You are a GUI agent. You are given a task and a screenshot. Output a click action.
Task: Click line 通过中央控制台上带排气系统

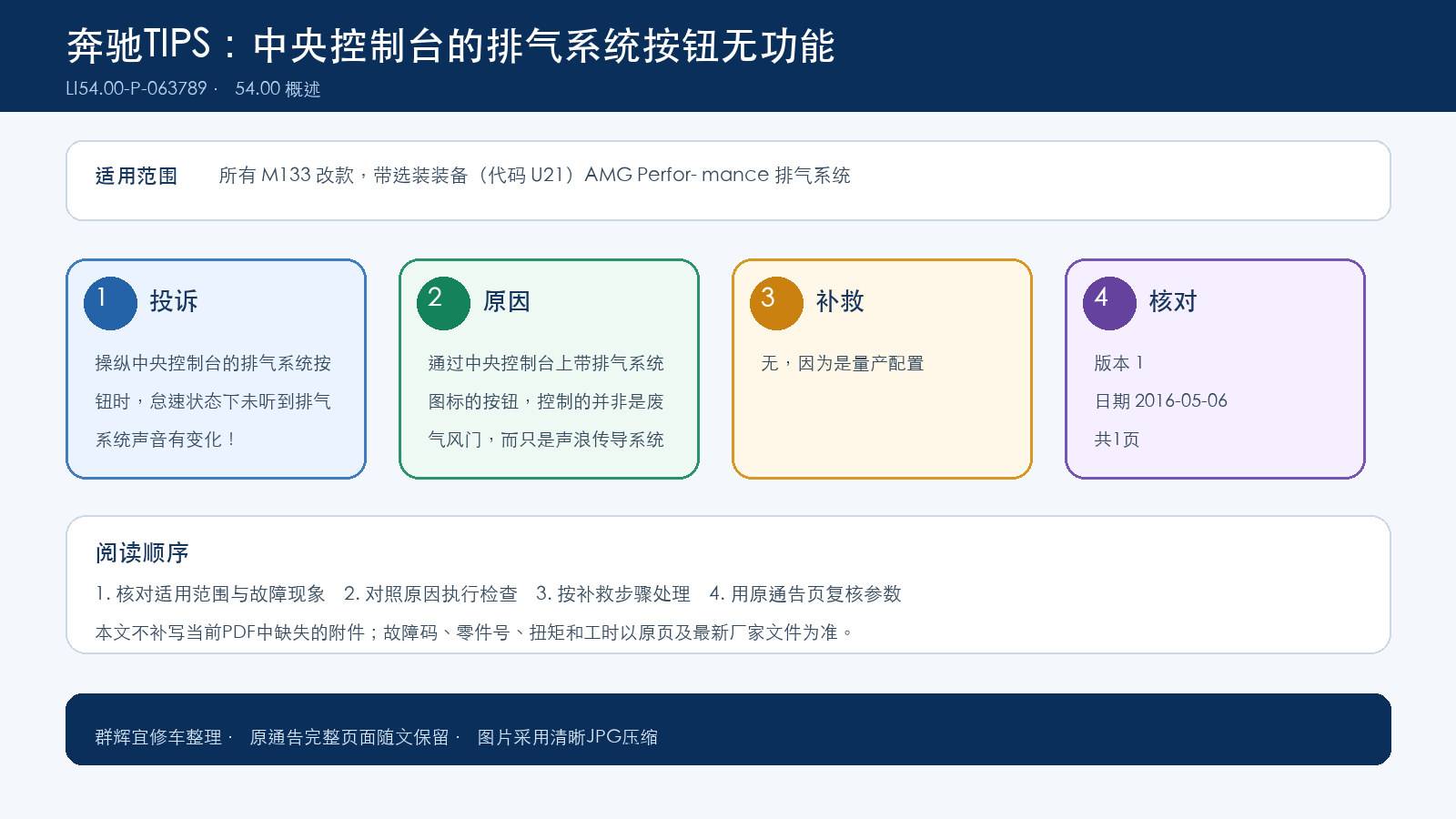[546, 363]
